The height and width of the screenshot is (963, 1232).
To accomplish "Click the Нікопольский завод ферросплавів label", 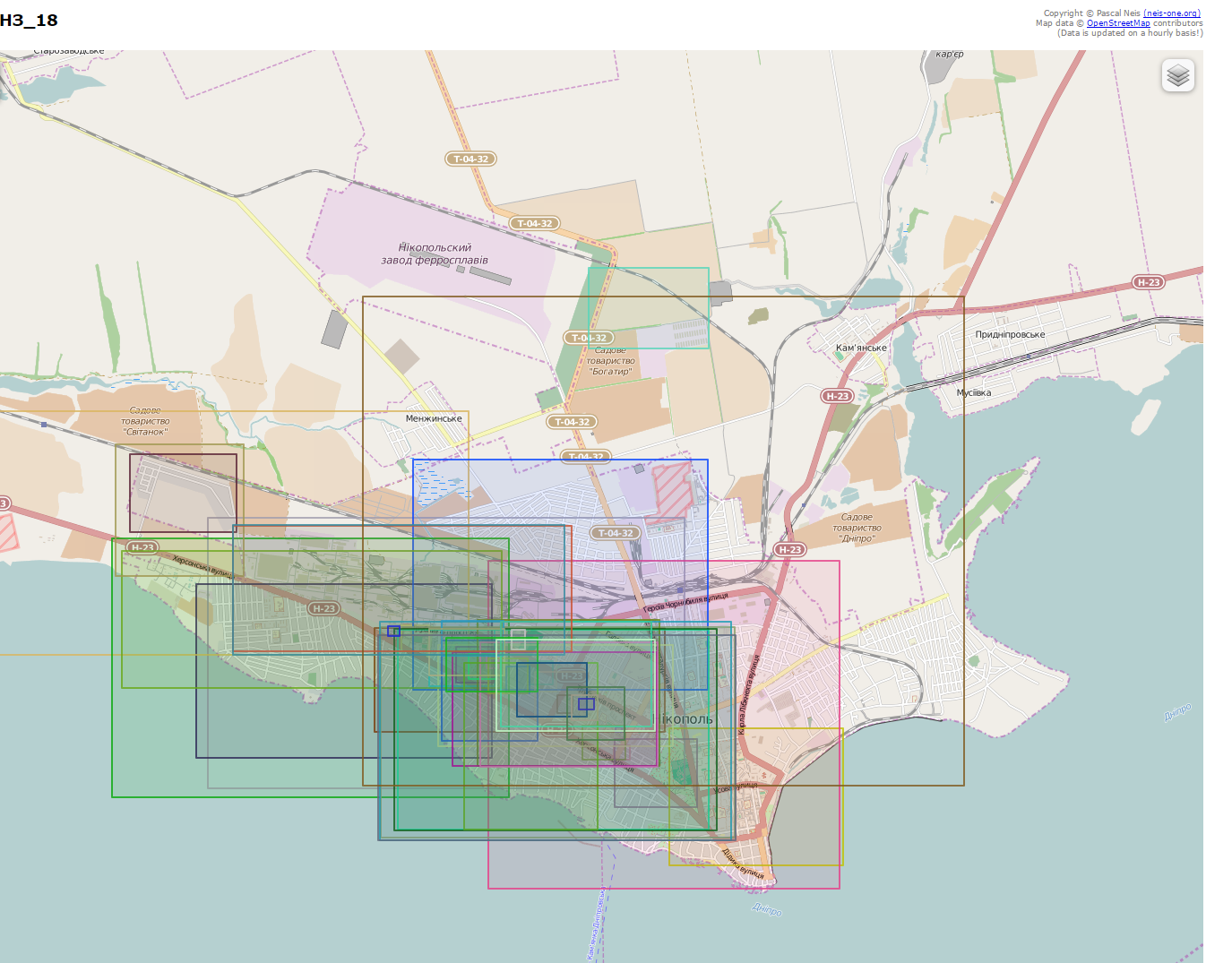I will (435, 254).
